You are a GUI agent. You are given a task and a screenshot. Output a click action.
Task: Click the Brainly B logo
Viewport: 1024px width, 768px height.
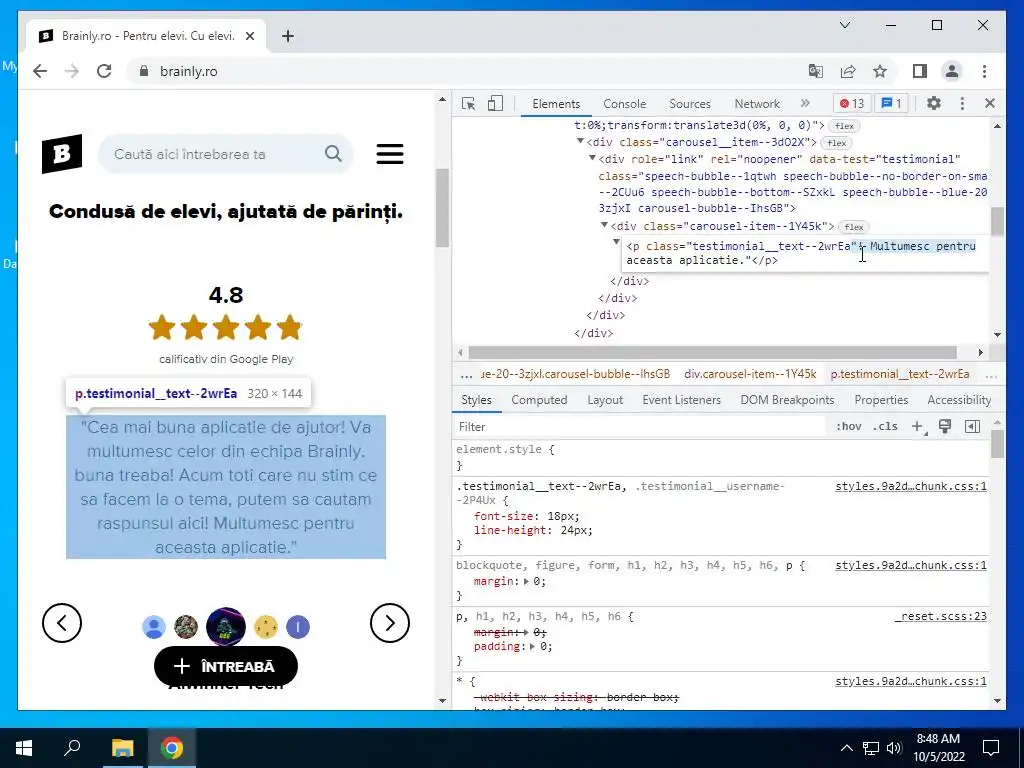click(x=62, y=154)
